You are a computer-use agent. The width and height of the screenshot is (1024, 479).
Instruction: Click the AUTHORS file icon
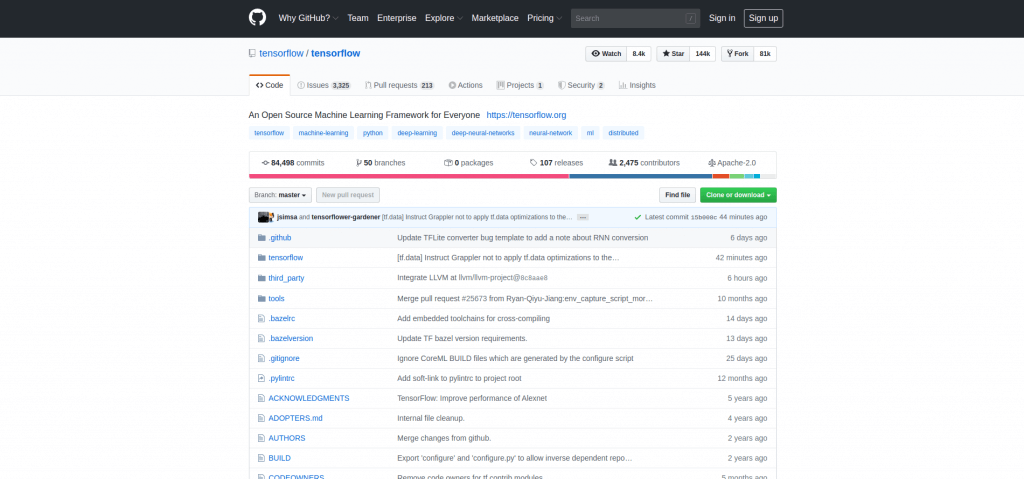[261, 438]
